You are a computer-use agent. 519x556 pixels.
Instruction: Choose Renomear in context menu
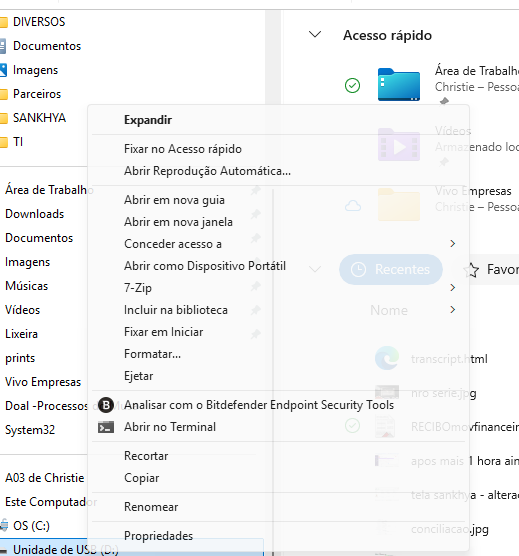[151, 507]
